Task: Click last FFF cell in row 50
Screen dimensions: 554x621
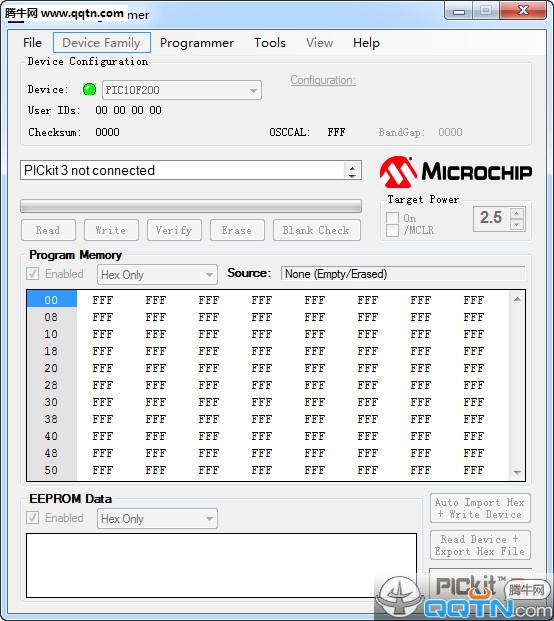Action: click(474, 470)
